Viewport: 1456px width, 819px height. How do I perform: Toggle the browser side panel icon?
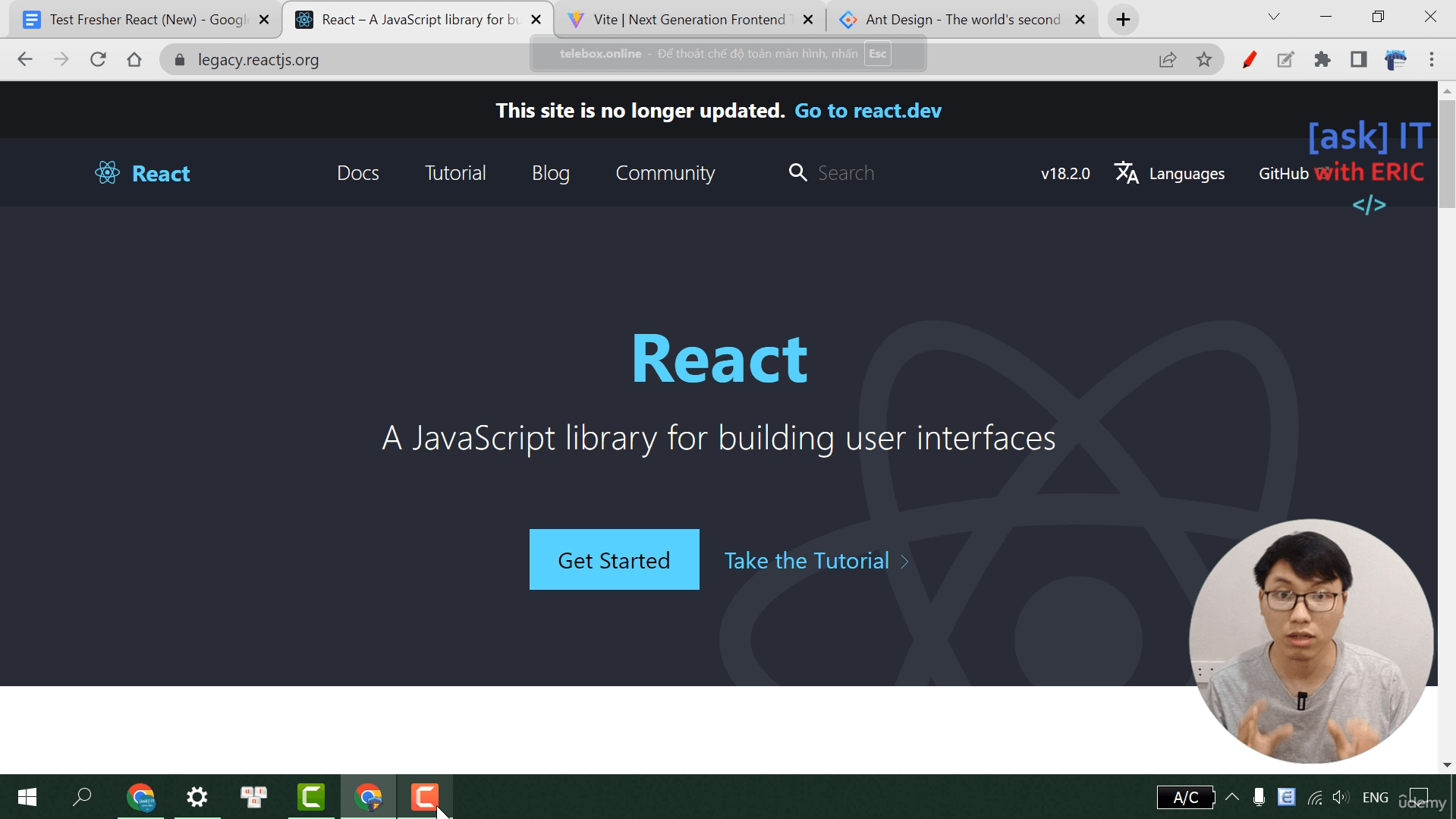coord(1359,59)
